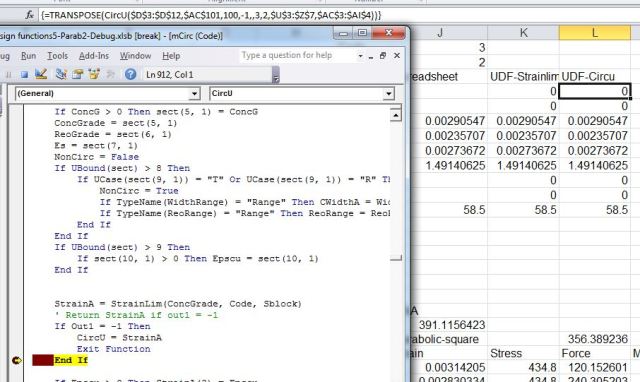
Task: Close the inner mCirc code window
Action: (x=397, y=56)
